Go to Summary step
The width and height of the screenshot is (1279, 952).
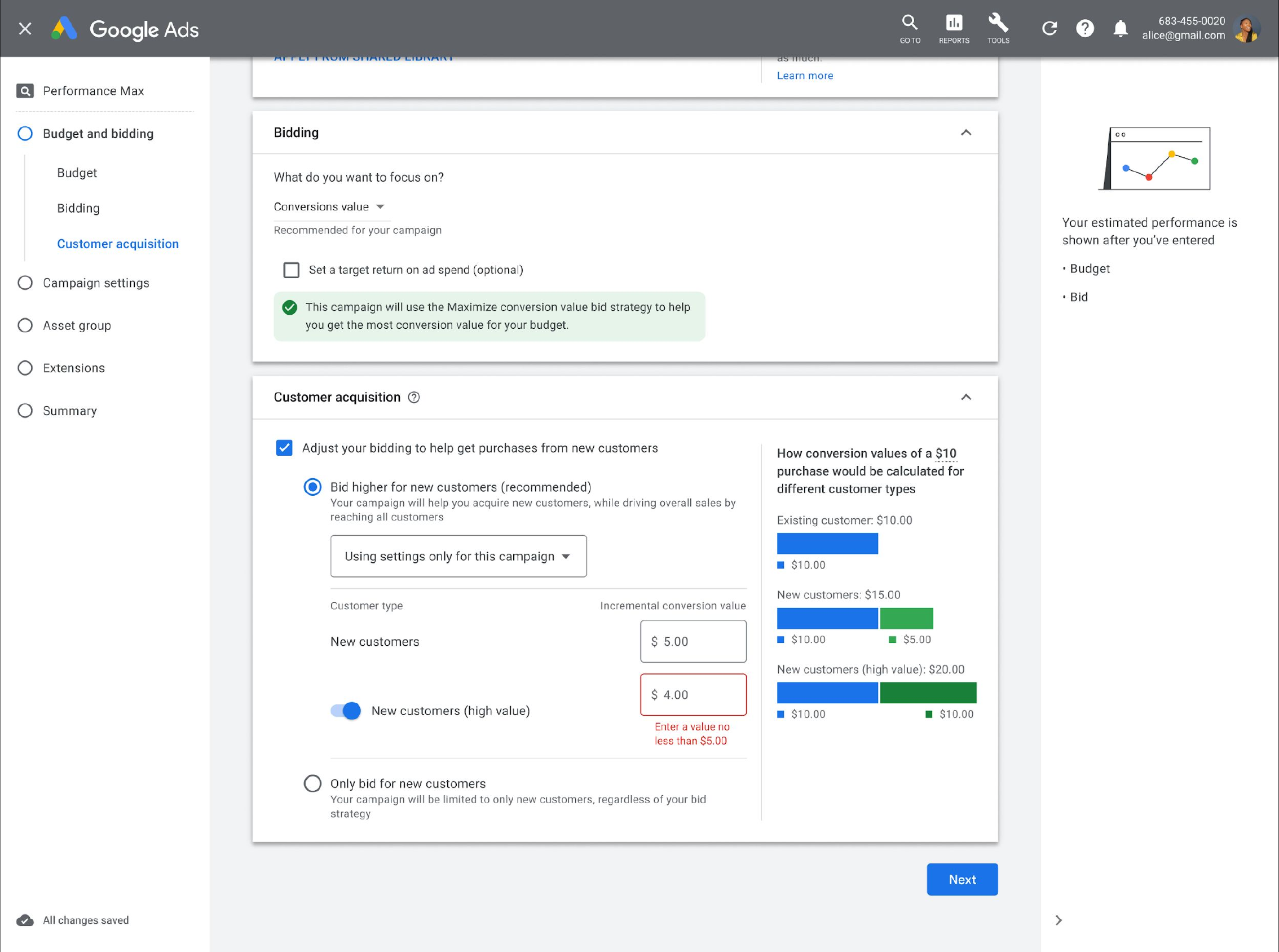(70, 411)
